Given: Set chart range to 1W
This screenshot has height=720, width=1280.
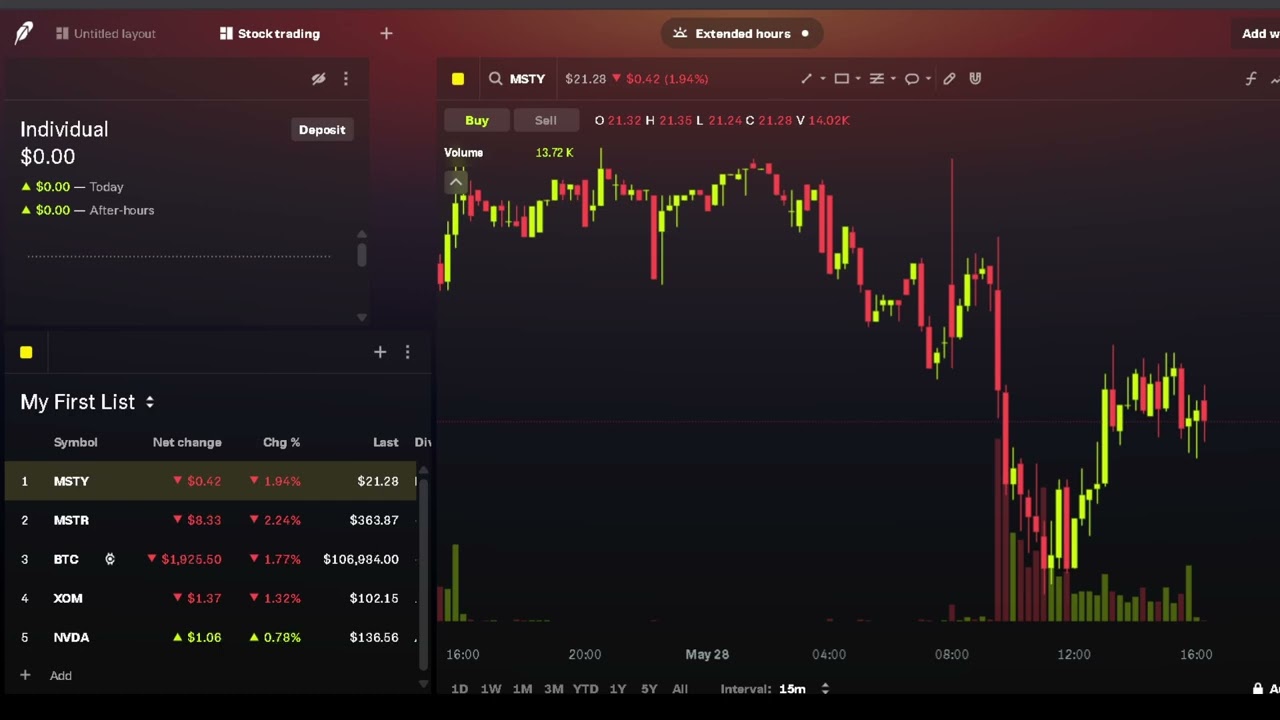Looking at the screenshot, I should (491, 689).
